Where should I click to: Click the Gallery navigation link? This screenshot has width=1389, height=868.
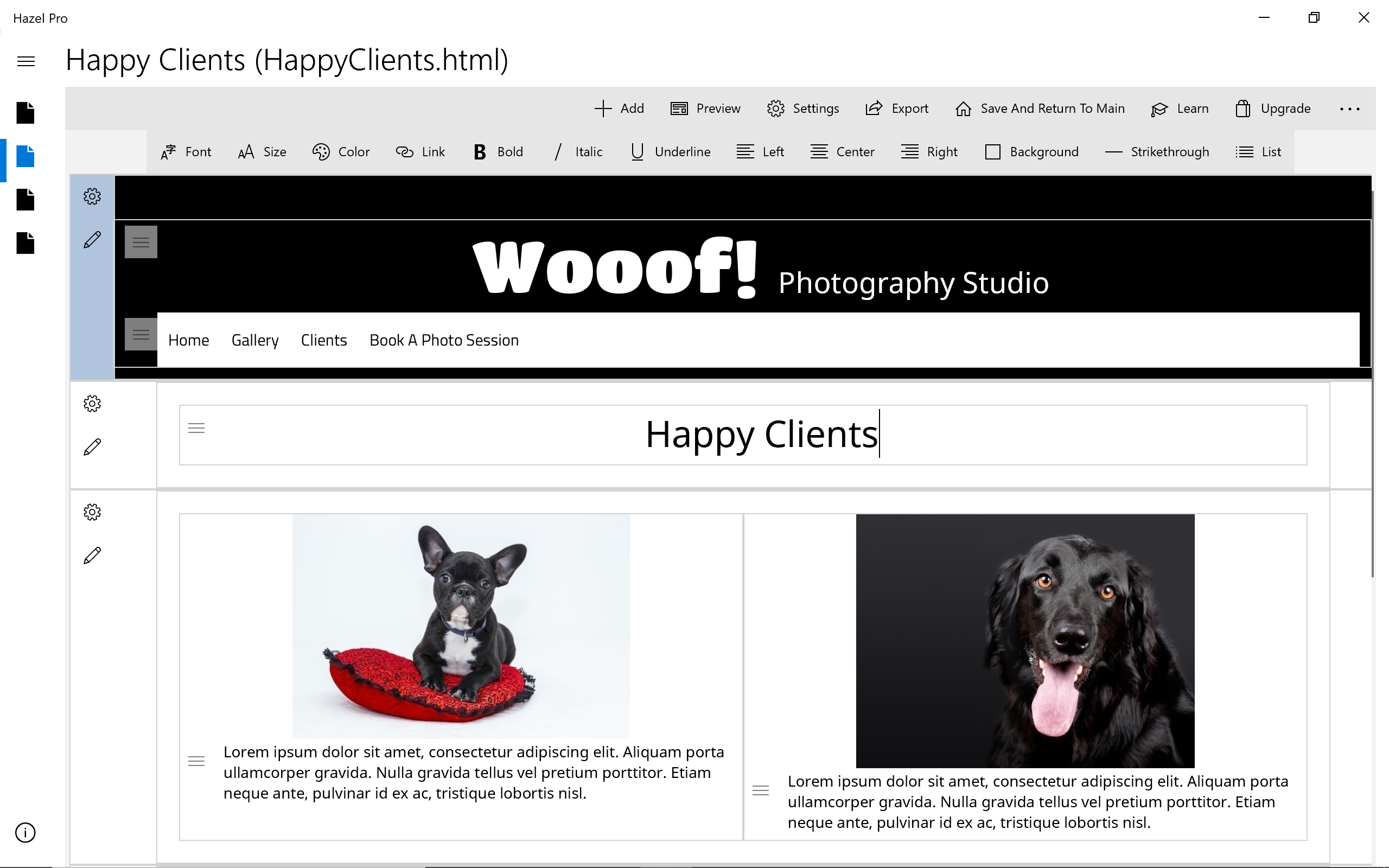255,341
